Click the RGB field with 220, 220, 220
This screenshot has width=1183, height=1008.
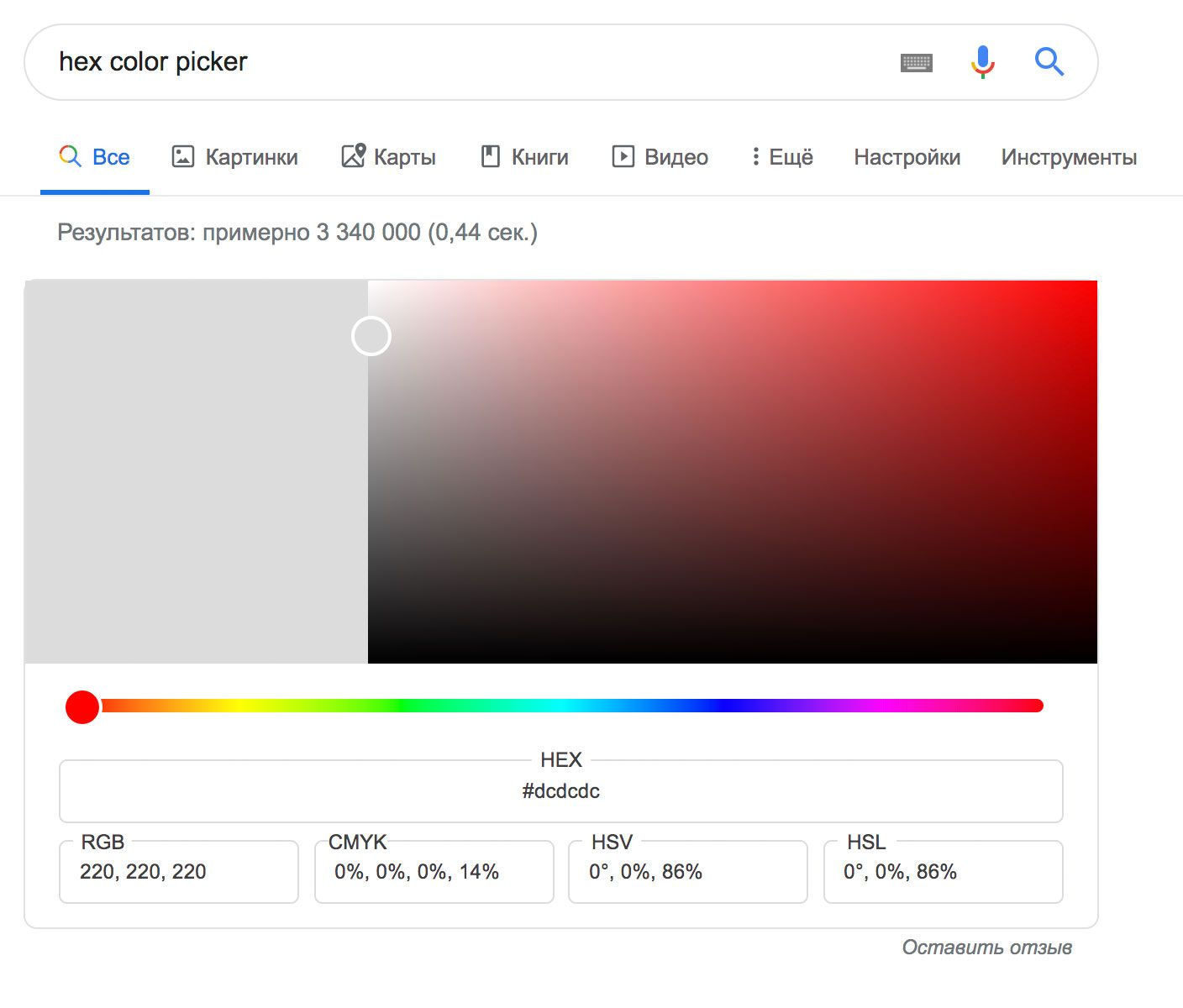179,872
